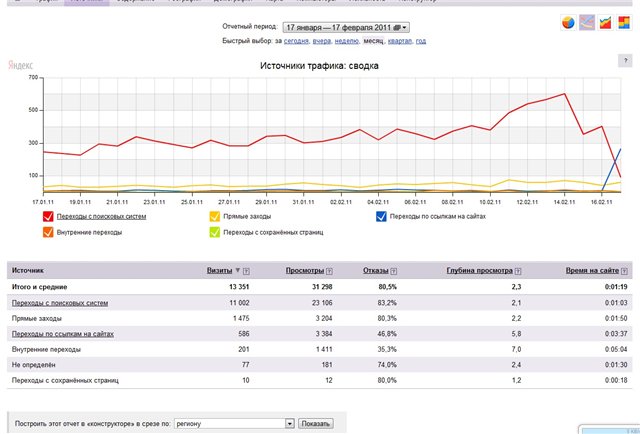Toggle the Переходы с поисковых систем series checkbox
Viewport: 640px width, 434px height.
click(x=47, y=216)
